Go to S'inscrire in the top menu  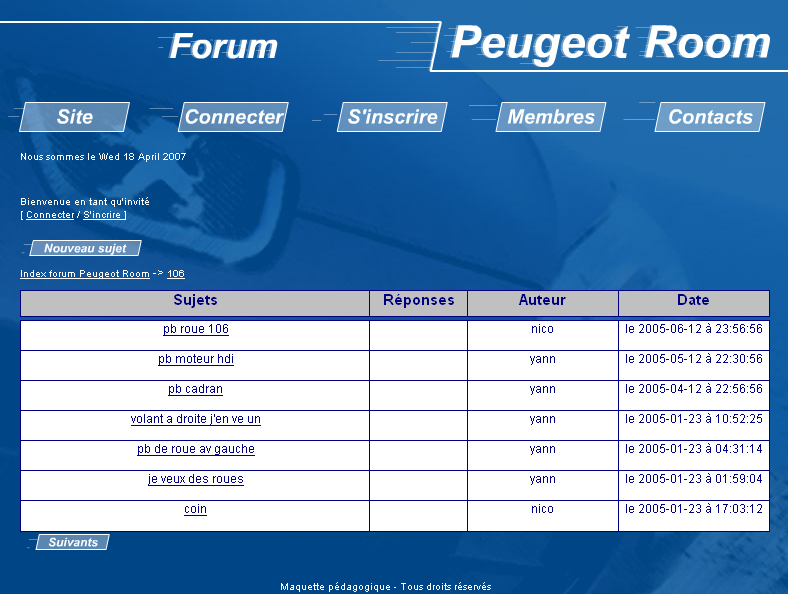pyautogui.click(x=392, y=117)
